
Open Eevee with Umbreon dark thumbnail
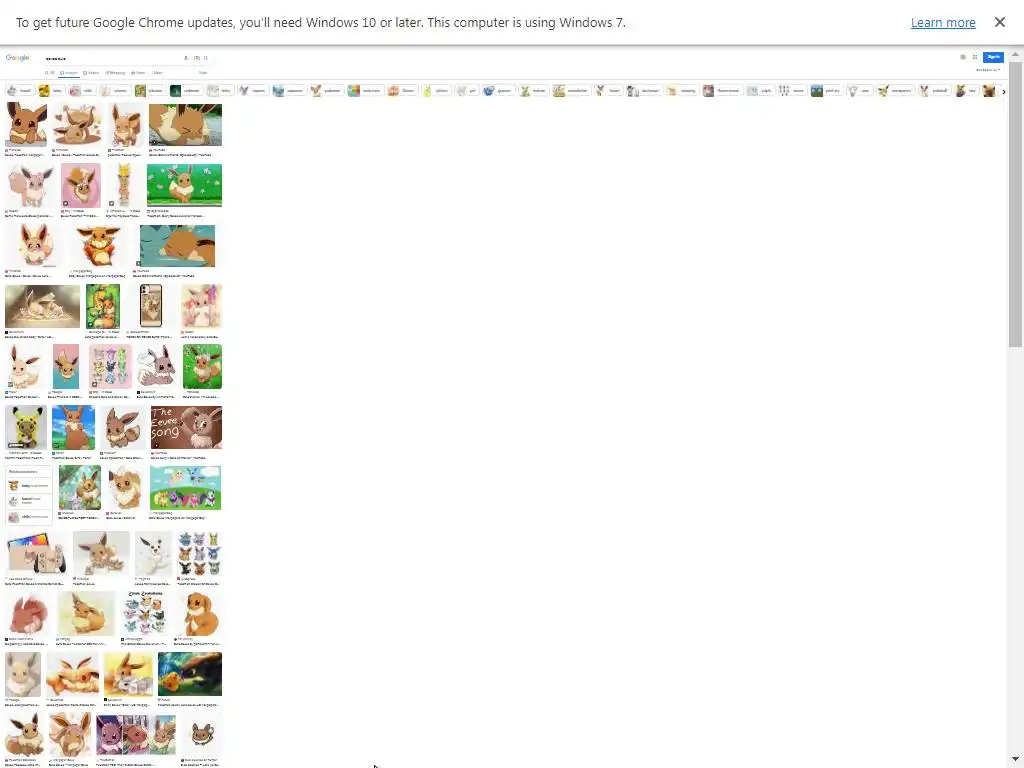tap(190, 674)
